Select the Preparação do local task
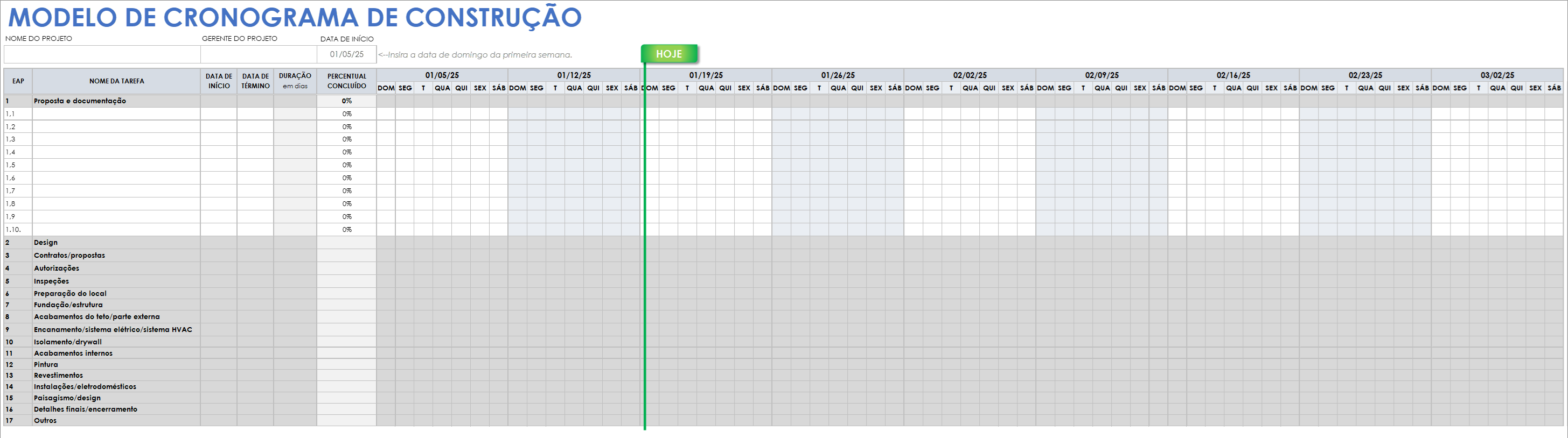Image resolution: width=1568 pixels, height=438 pixels. [x=70, y=293]
